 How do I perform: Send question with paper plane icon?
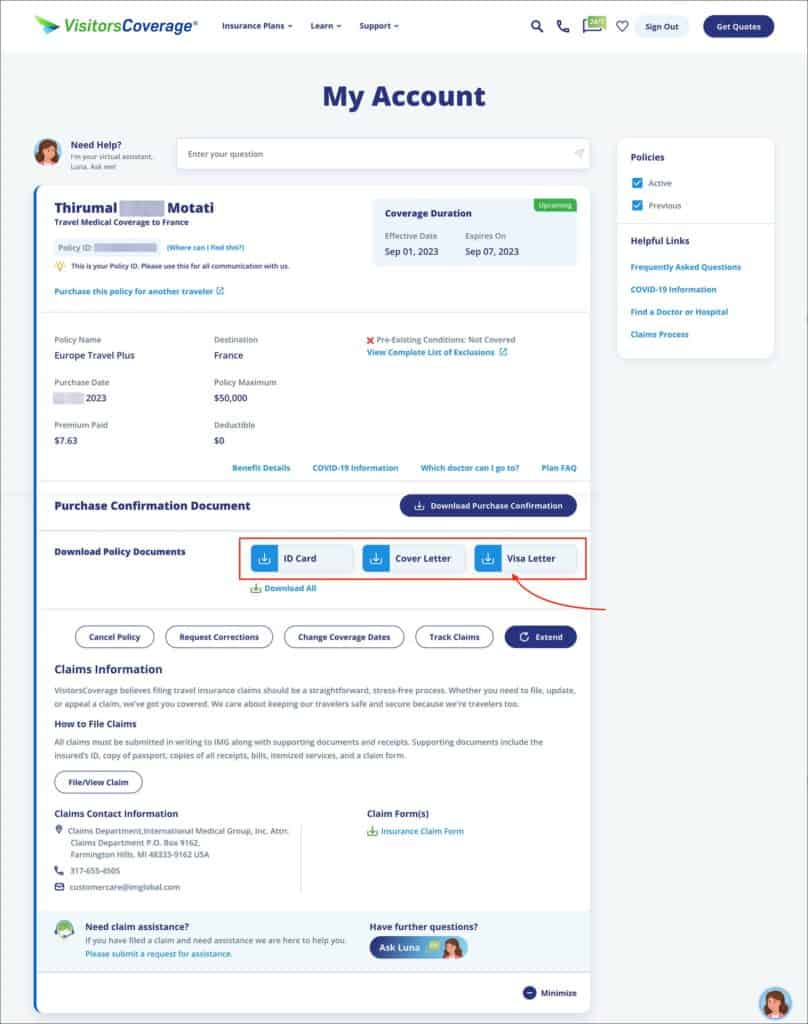[579, 153]
